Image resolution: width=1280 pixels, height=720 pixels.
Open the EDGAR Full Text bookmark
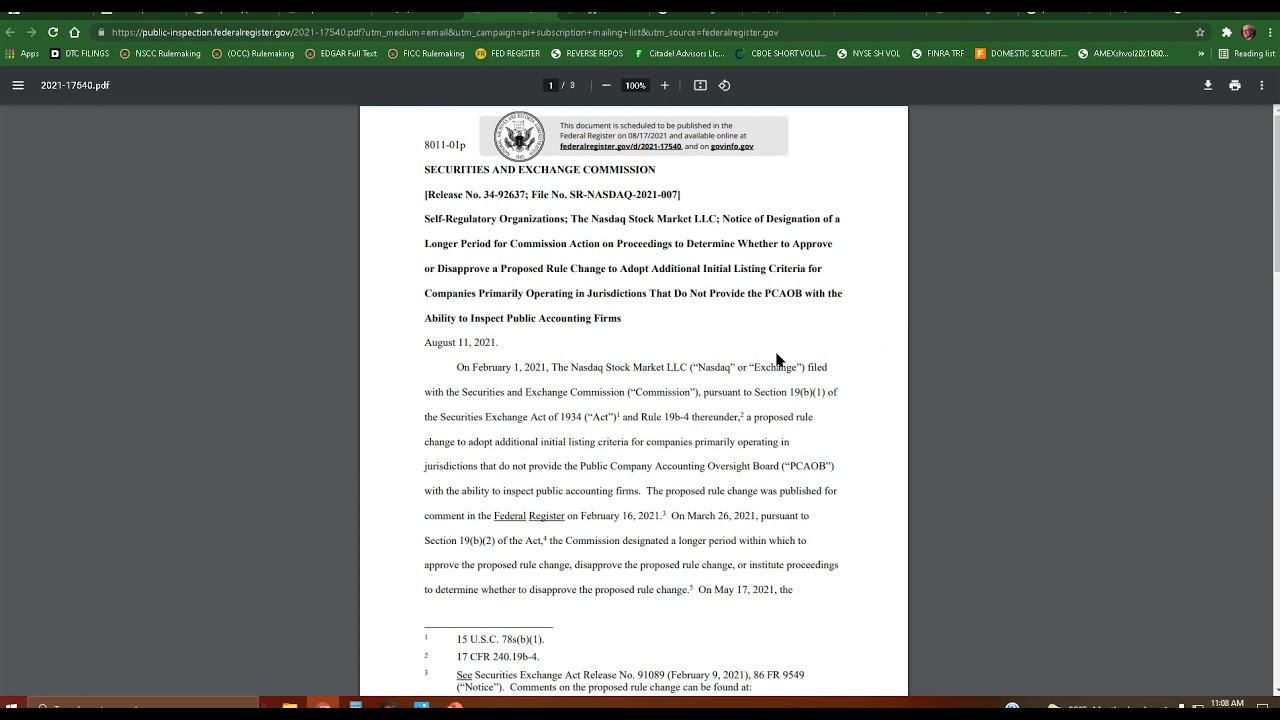pyautogui.click(x=341, y=54)
